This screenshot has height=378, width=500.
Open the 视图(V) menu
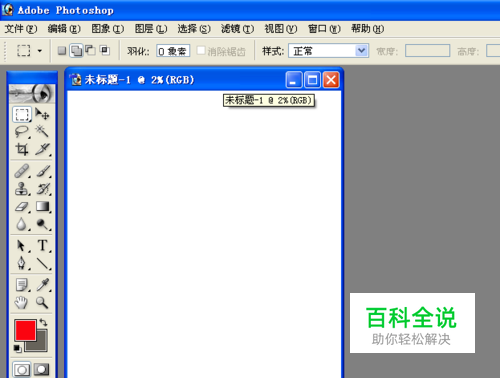point(281,29)
